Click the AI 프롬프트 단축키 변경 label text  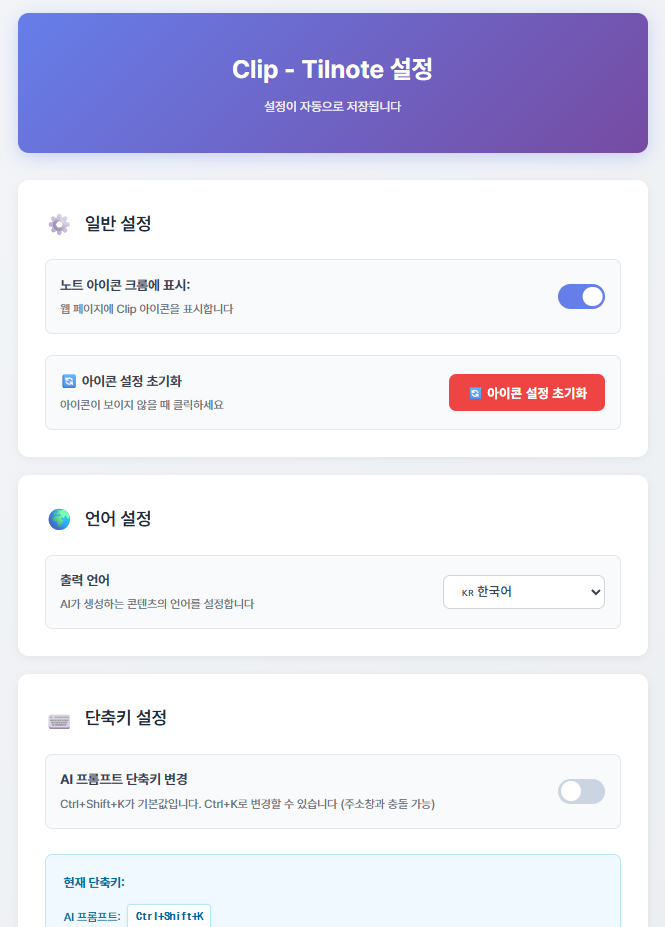124,779
